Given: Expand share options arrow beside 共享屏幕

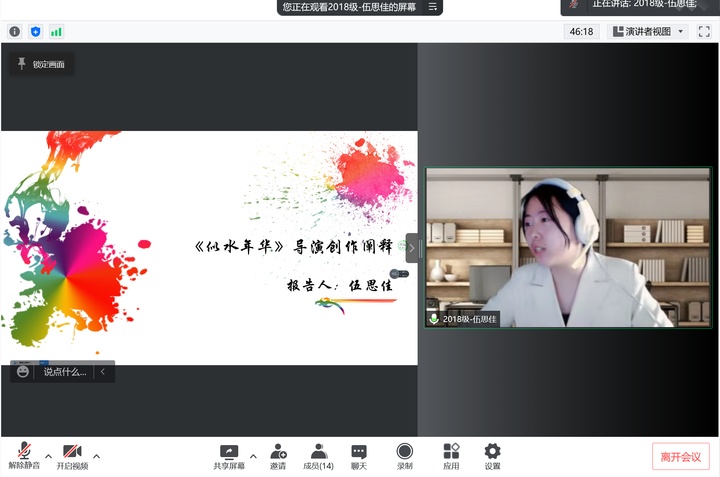Looking at the screenshot, I should [253, 456].
